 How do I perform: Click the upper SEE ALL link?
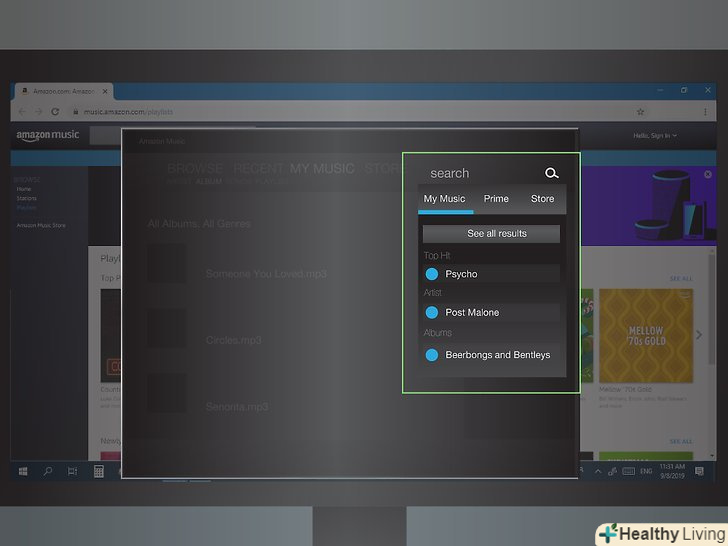tap(681, 279)
